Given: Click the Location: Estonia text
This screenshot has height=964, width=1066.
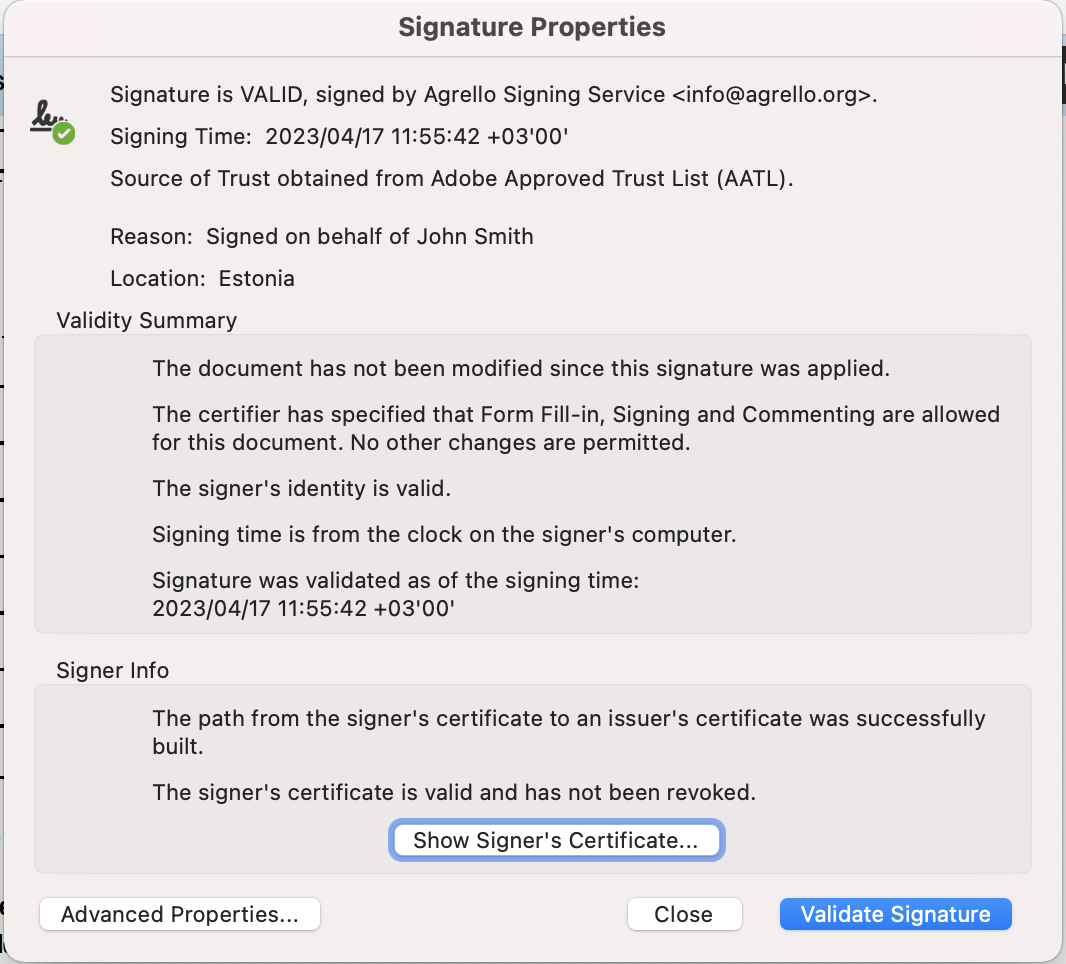Looking at the screenshot, I should (202, 279).
